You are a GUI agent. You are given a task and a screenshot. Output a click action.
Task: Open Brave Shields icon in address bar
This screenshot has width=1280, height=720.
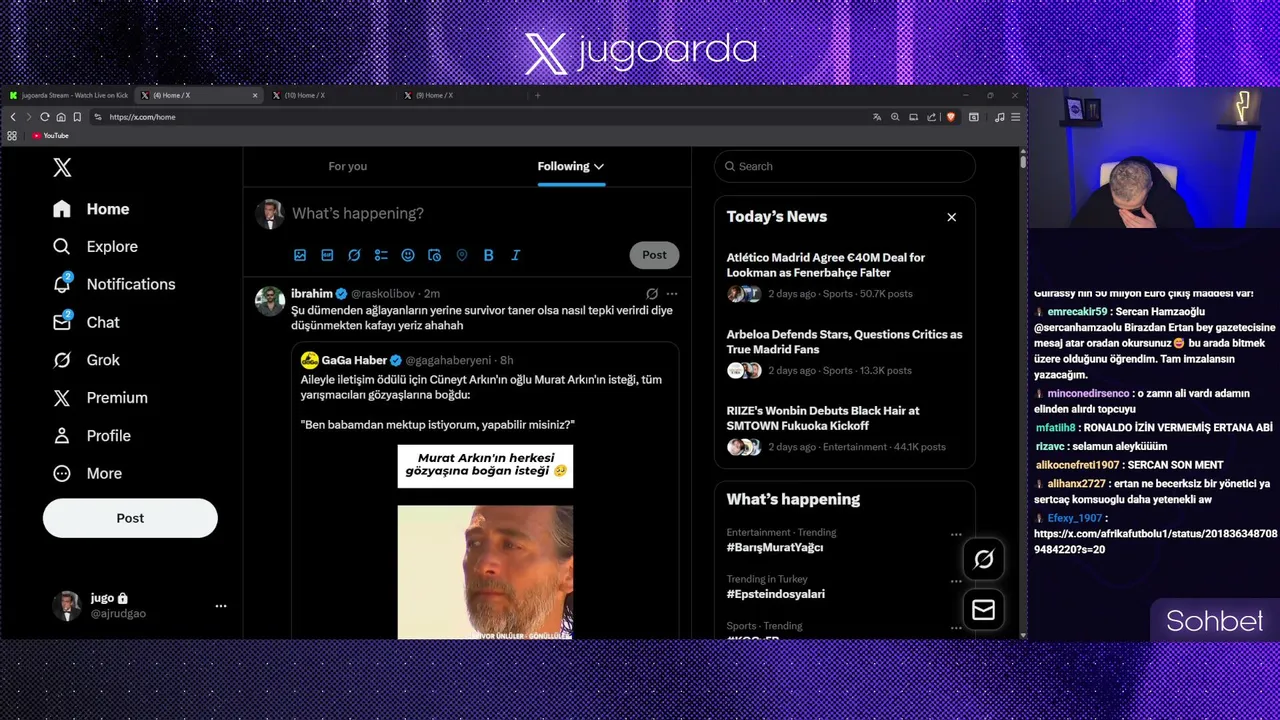(x=951, y=117)
